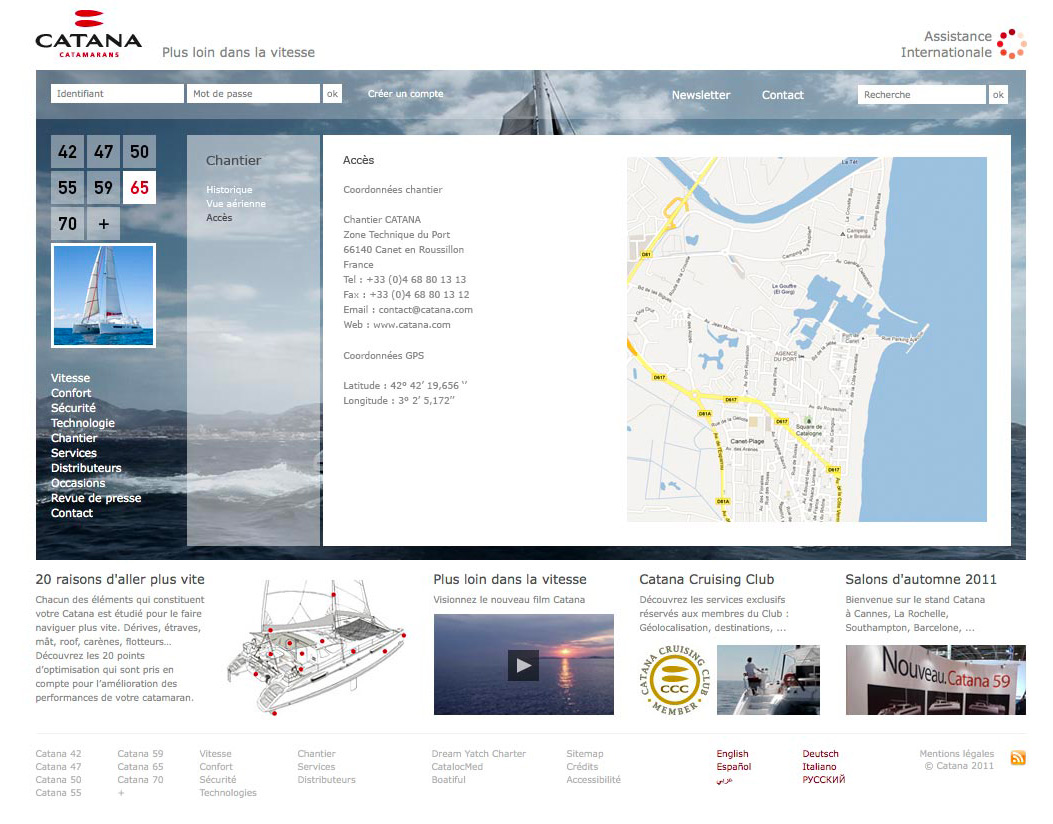Select Technologie in the sidebar menu
This screenshot has height=824, width=1053.
83,423
